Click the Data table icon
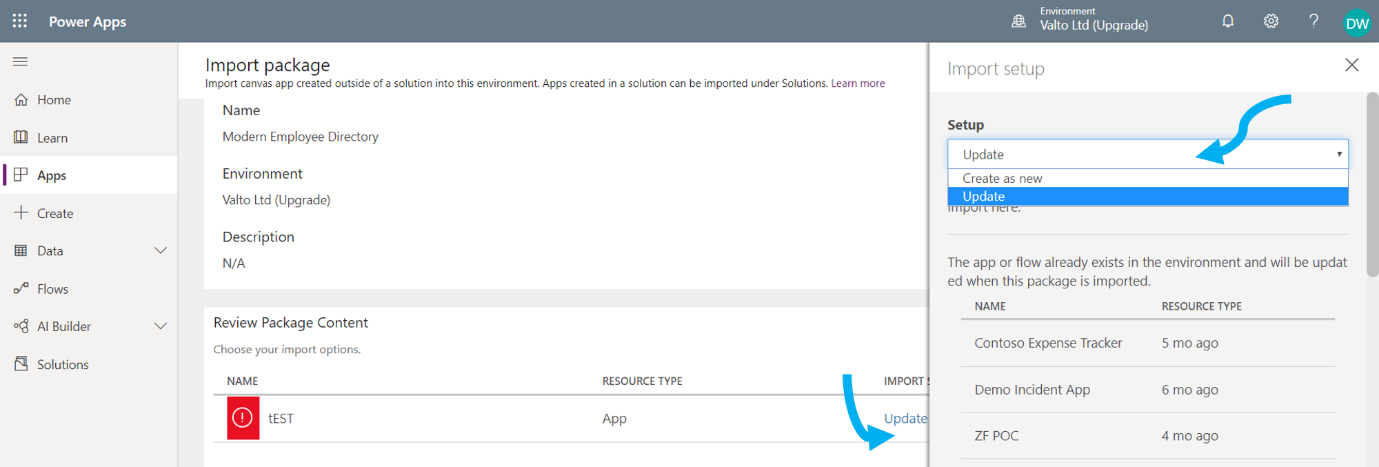Viewport: 1379px width, 467px height. pos(21,251)
